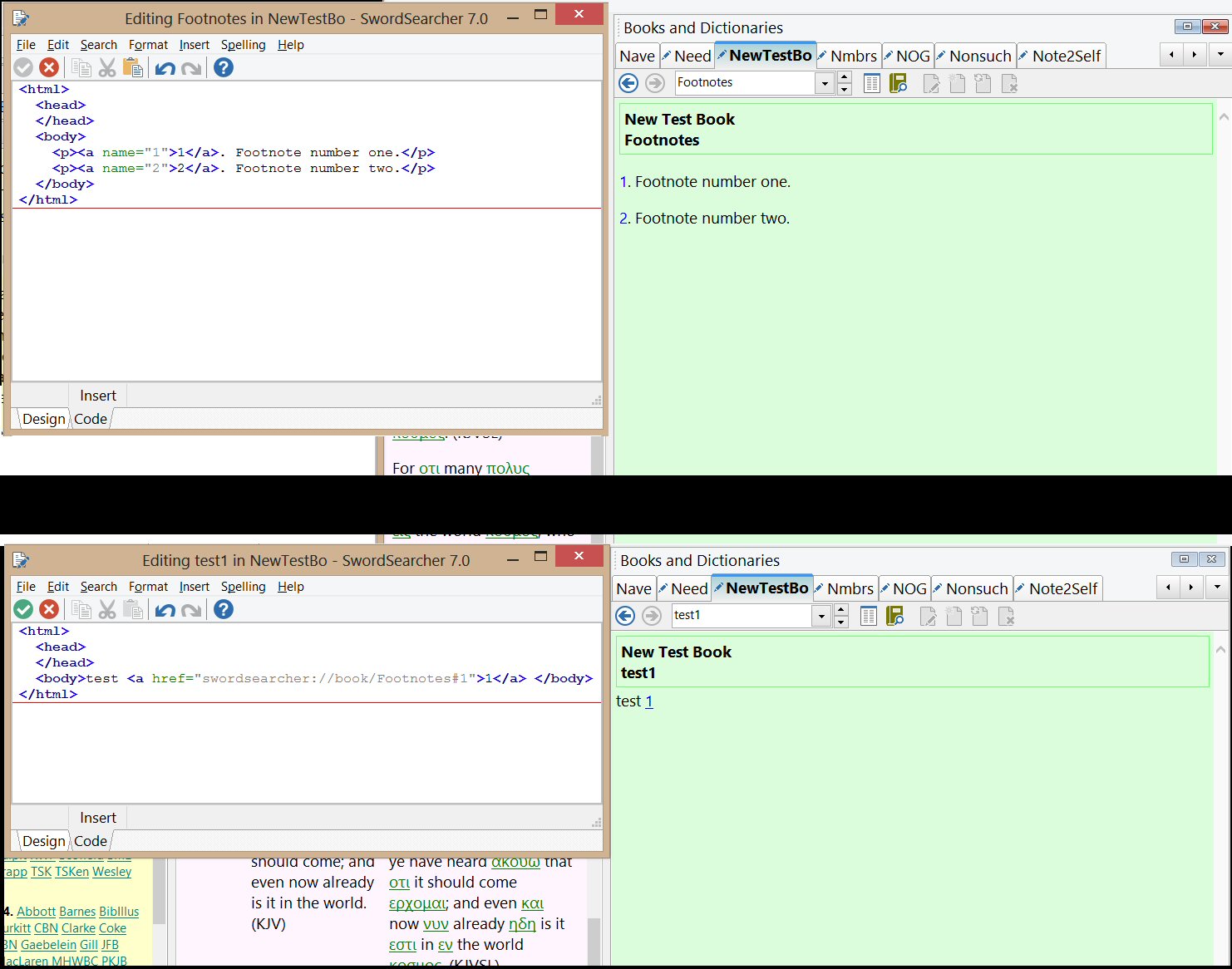Viewport: 1232px width, 969px height.
Task: Click the cut scissors icon in the test1 editor
Action: 107,610
